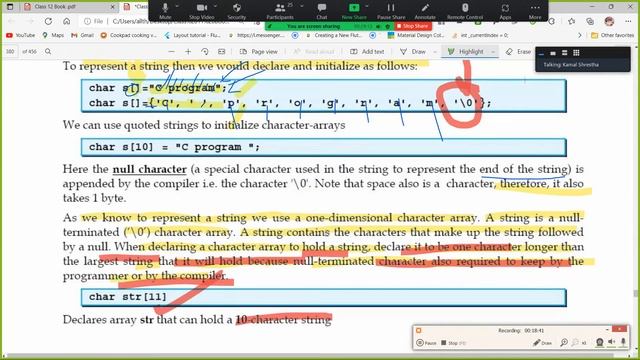Close the recorder panel with red X

coord(620,329)
